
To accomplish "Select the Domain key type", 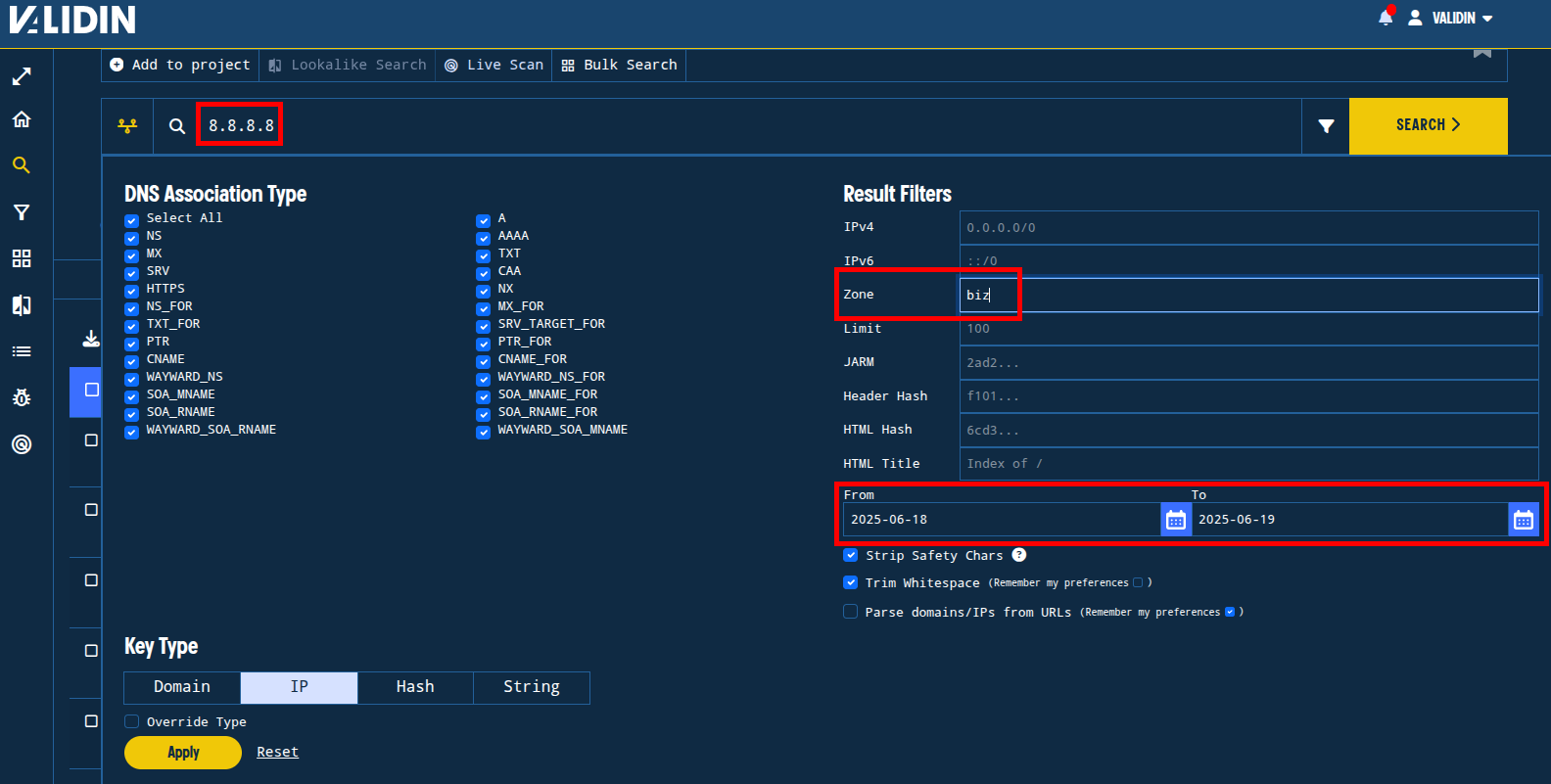I will click(x=182, y=687).
